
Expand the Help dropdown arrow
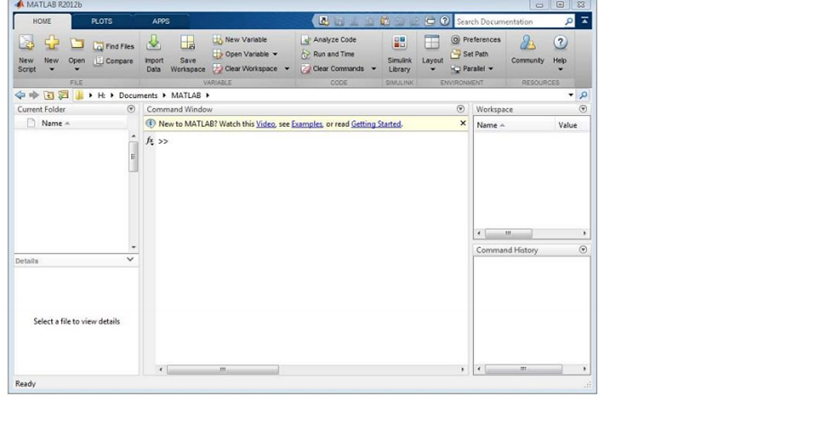(x=560, y=69)
